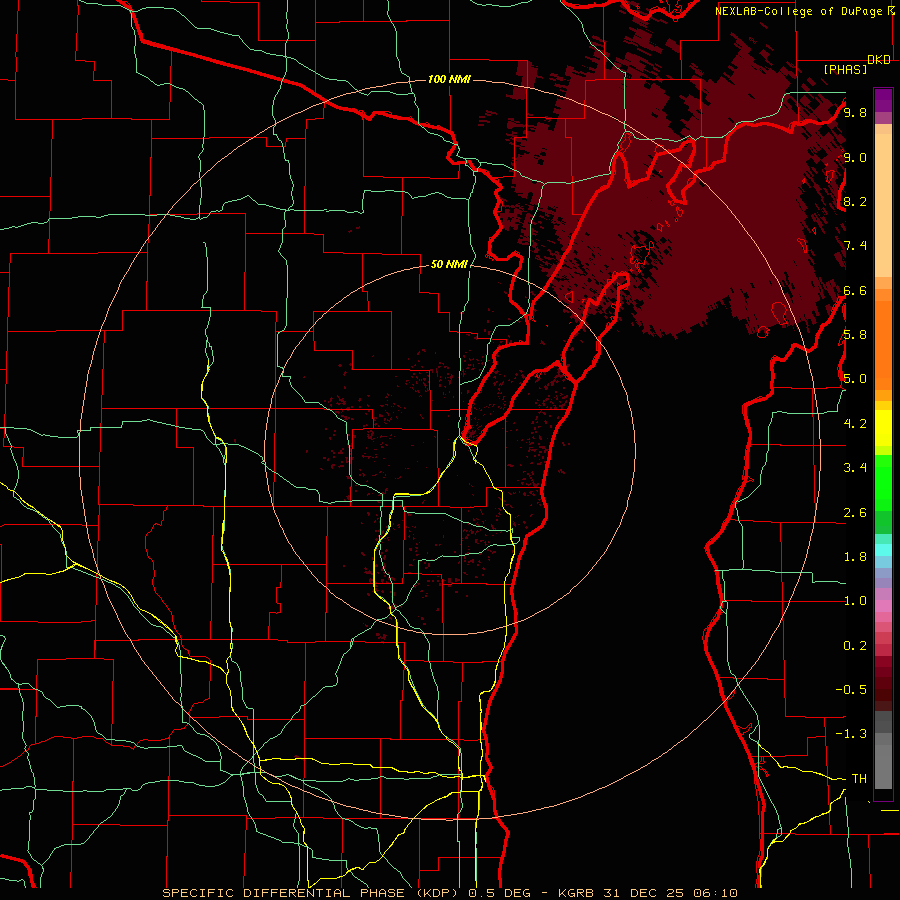This screenshot has width=900, height=900.
Task: Click the Specific Differential Phase caption text
Action: click(449, 893)
